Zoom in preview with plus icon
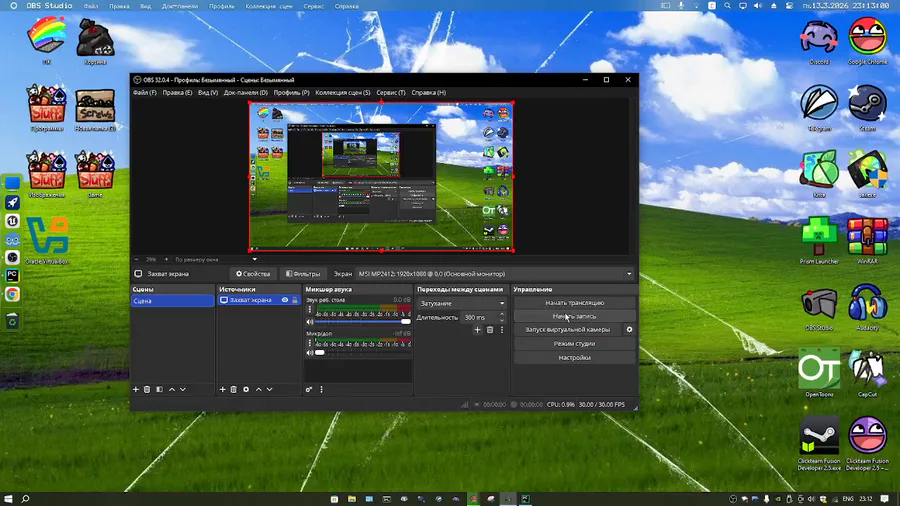Viewport: 900px width, 506px height. point(166,259)
